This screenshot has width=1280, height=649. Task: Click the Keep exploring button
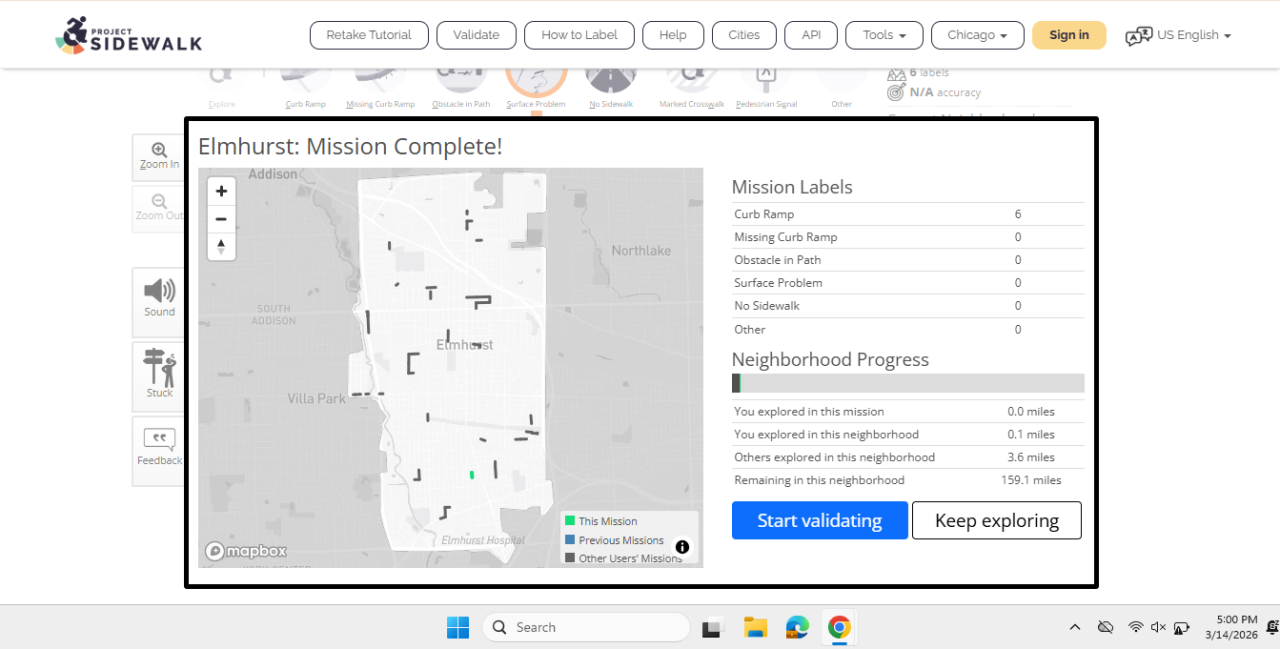point(997,520)
